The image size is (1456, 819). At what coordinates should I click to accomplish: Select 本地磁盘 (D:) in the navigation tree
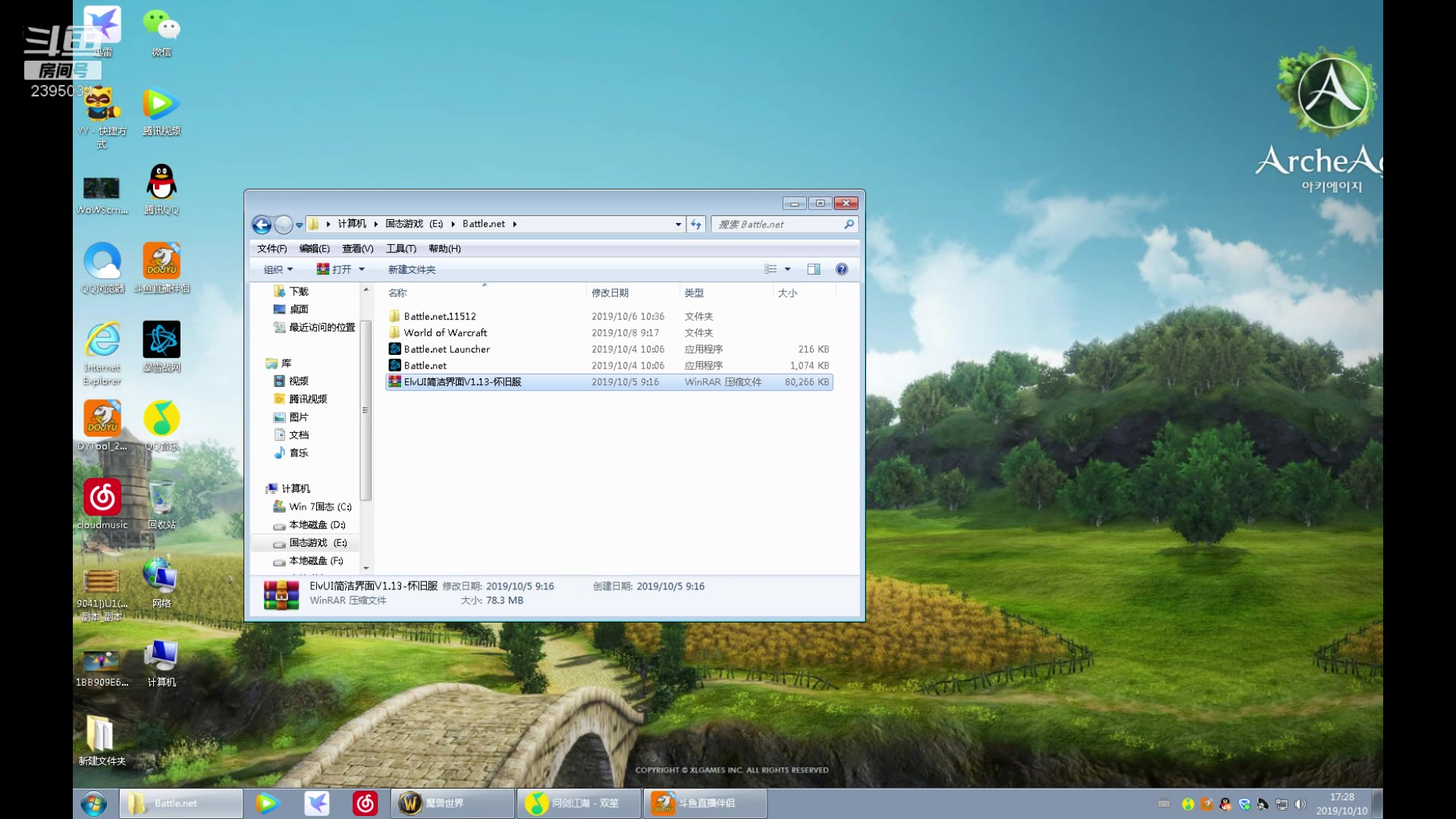pos(316,525)
